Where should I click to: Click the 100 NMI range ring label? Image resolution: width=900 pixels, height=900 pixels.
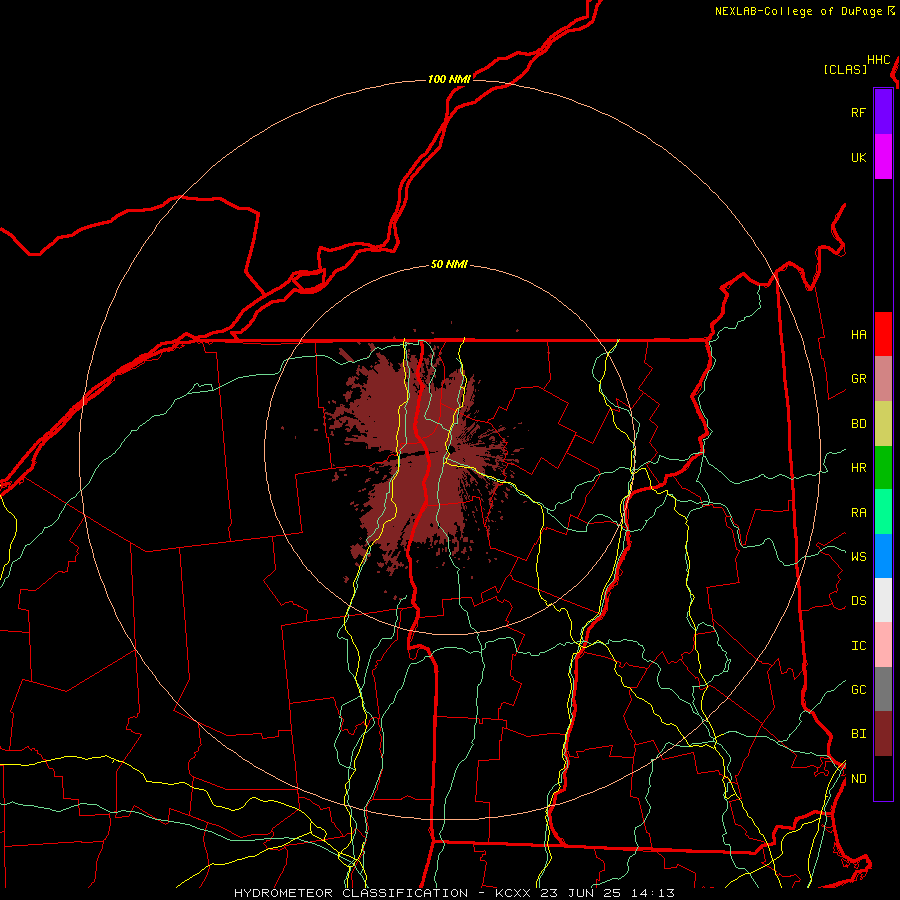449,79
